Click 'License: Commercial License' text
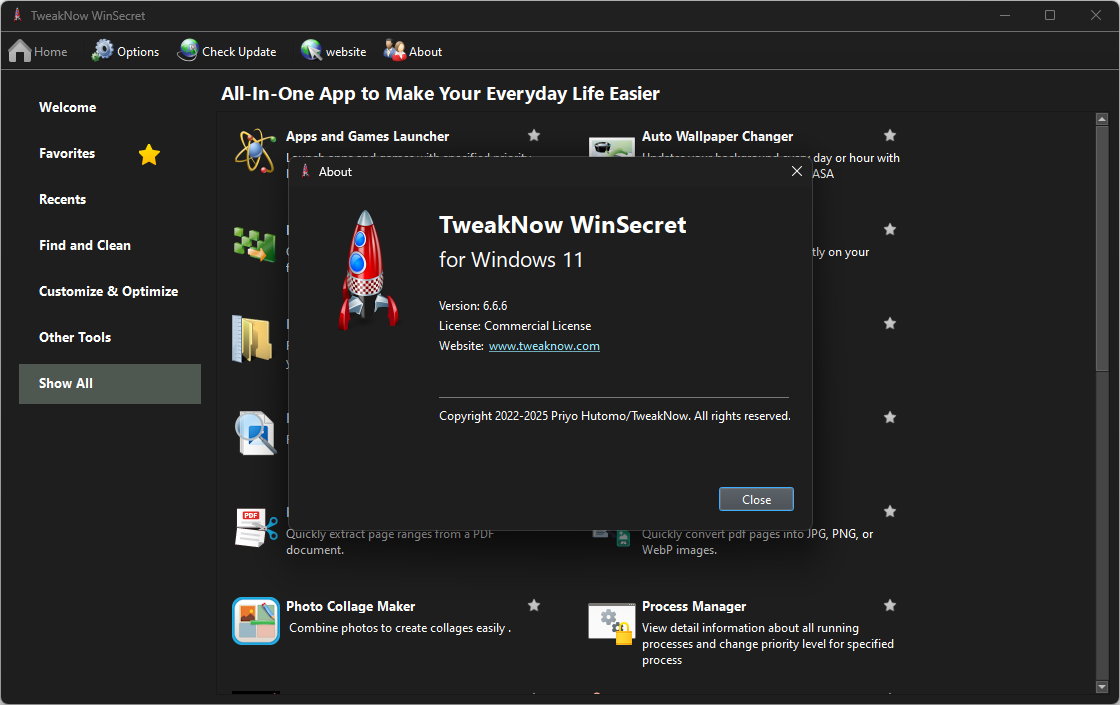This screenshot has width=1120, height=705. [x=515, y=326]
